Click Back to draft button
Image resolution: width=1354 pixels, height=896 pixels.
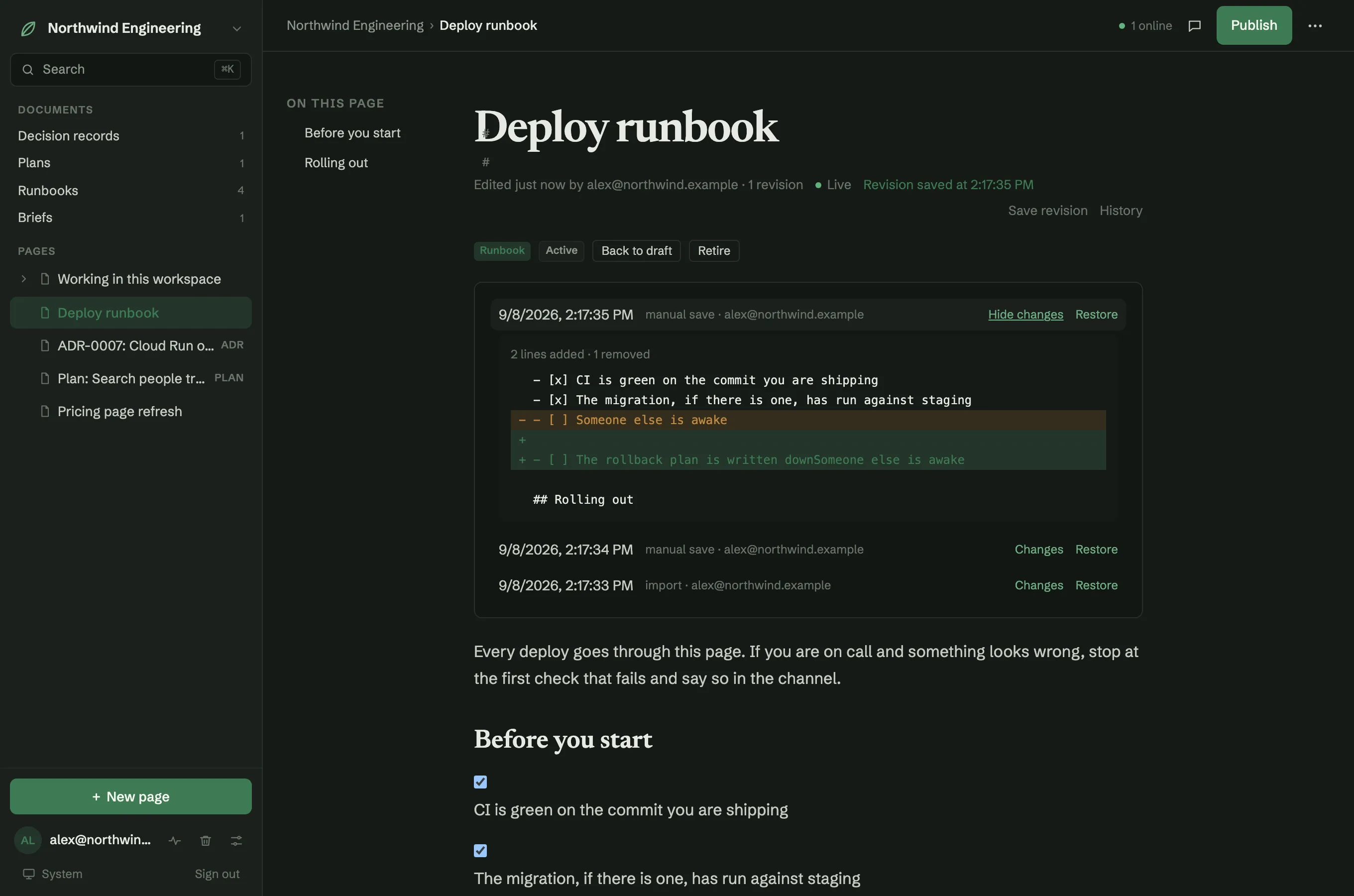[x=637, y=251]
